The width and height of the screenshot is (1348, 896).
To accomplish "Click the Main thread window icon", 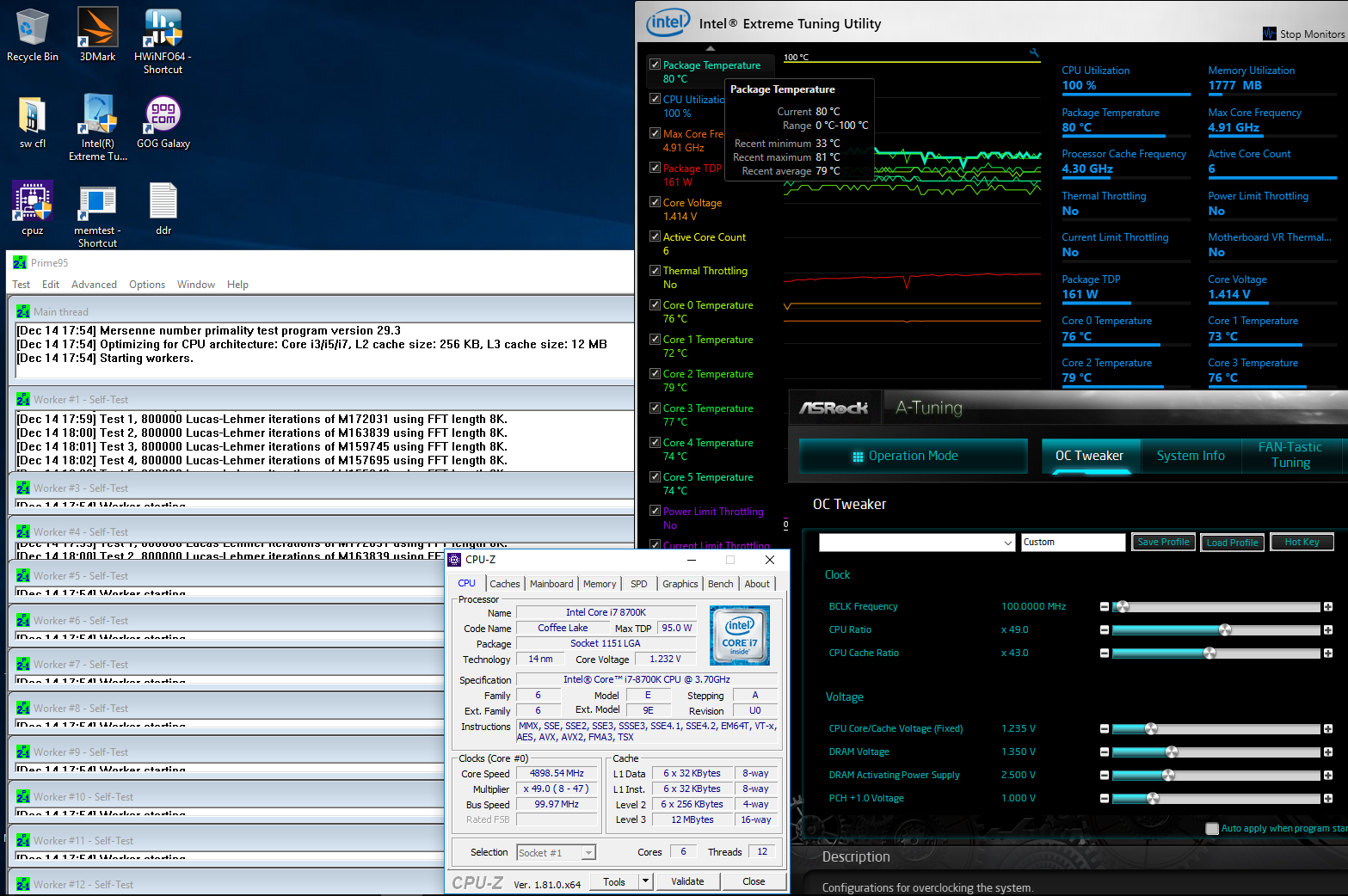I will tap(23, 311).
